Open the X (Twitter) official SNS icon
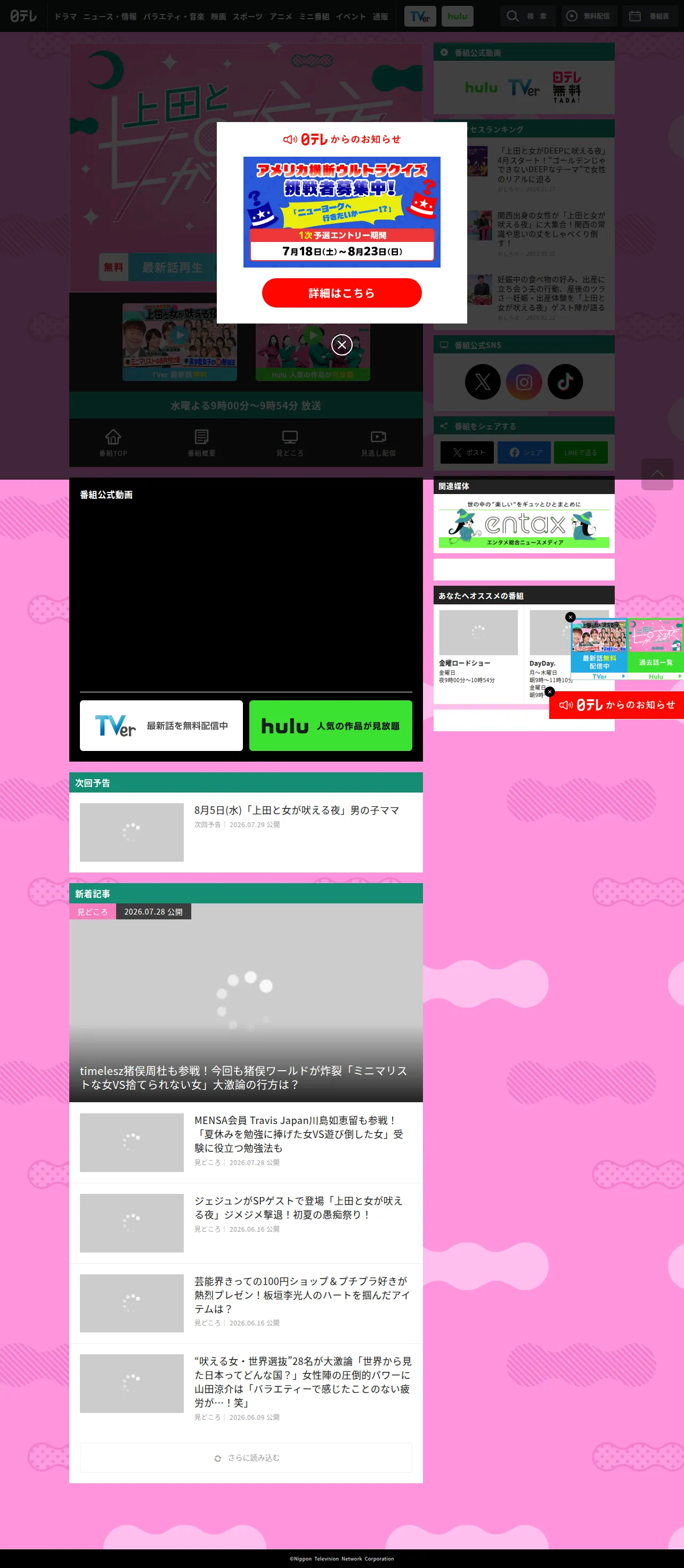The width and height of the screenshot is (684, 1568). coord(483,382)
